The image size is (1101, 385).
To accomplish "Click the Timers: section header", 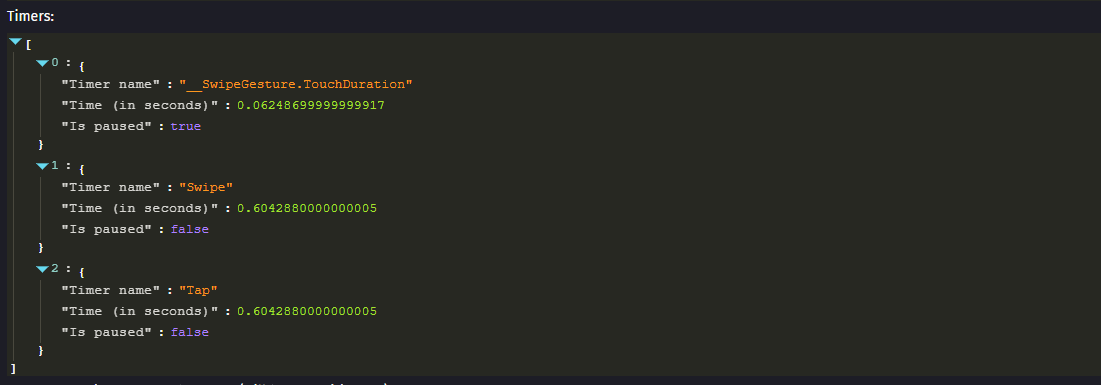I will [31, 16].
